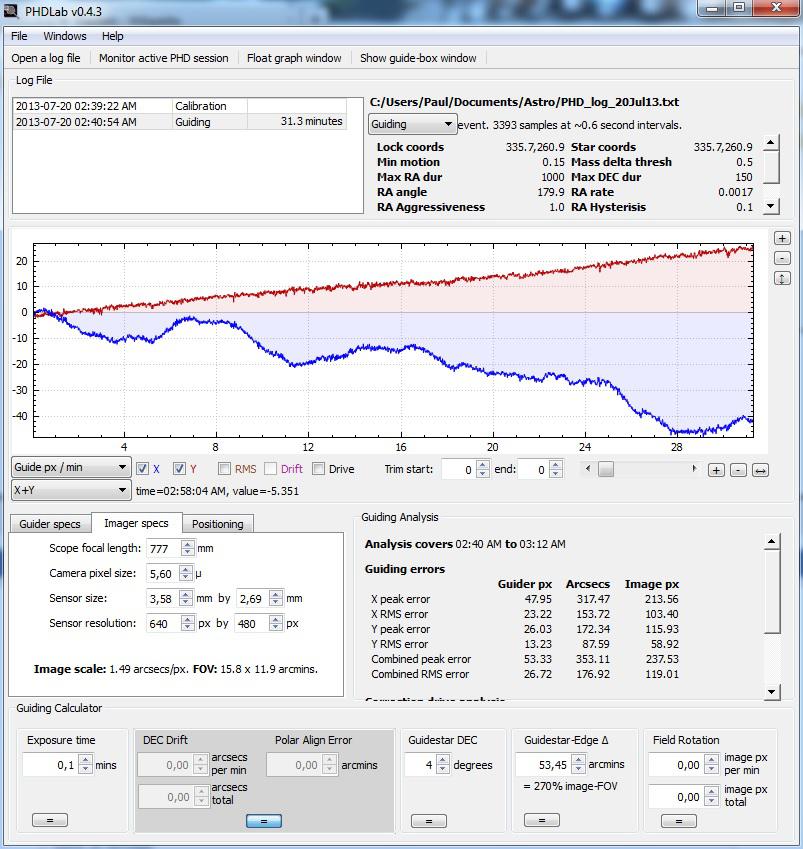Click the PHDLab application icon in title bar
This screenshot has width=803, height=849.
pyautogui.click(x=11, y=10)
